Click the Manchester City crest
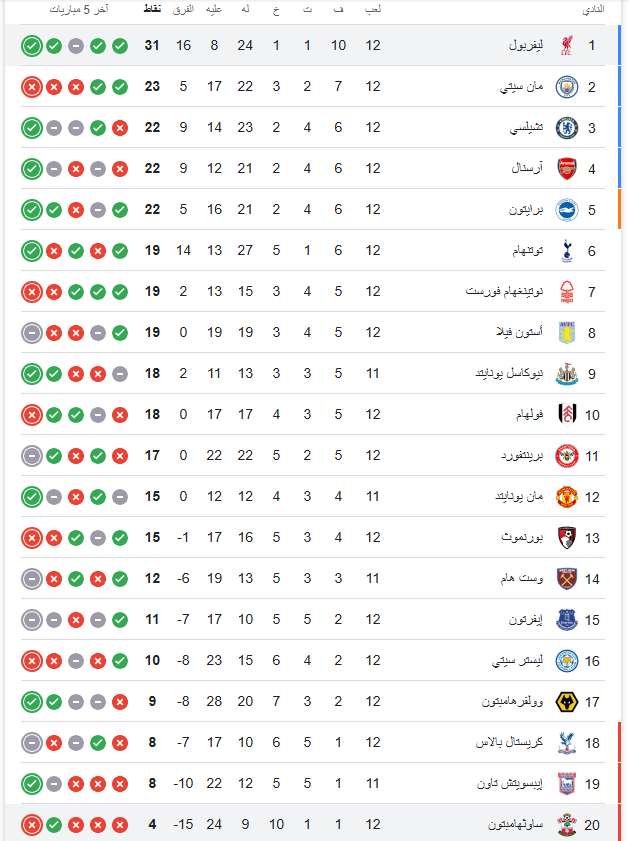 coord(567,87)
